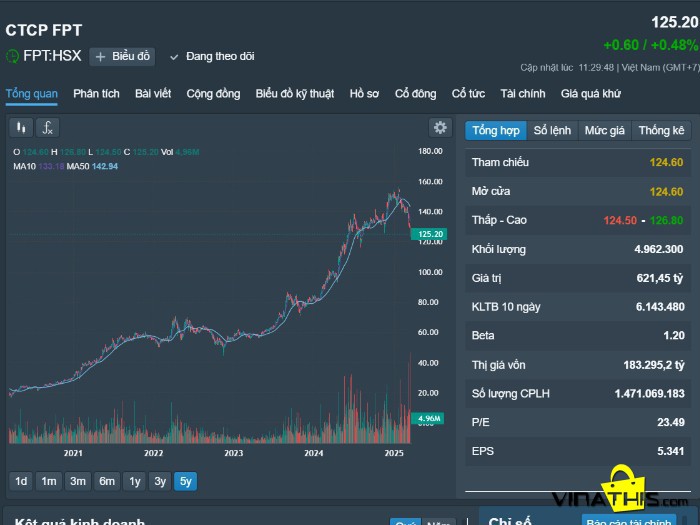Click the CTCP FPT company title

point(44,30)
